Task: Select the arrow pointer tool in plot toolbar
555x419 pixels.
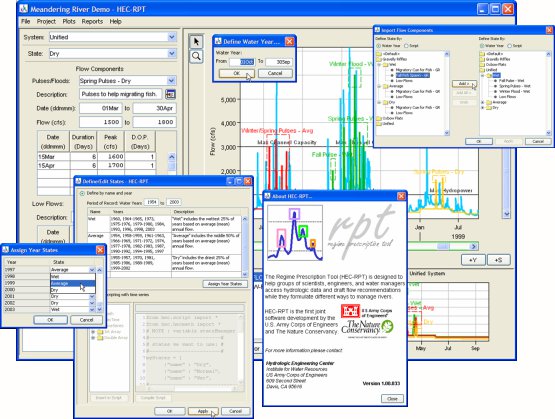Action: (196, 42)
